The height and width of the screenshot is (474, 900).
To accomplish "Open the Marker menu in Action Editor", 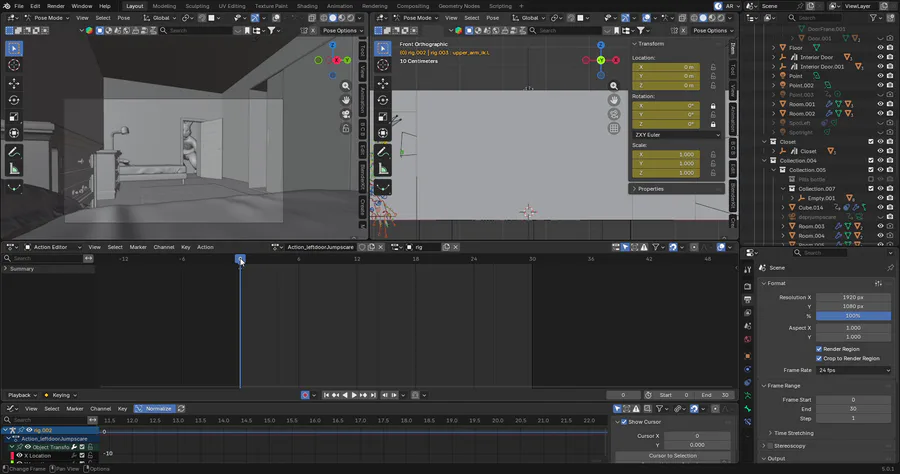I will (x=138, y=247).
